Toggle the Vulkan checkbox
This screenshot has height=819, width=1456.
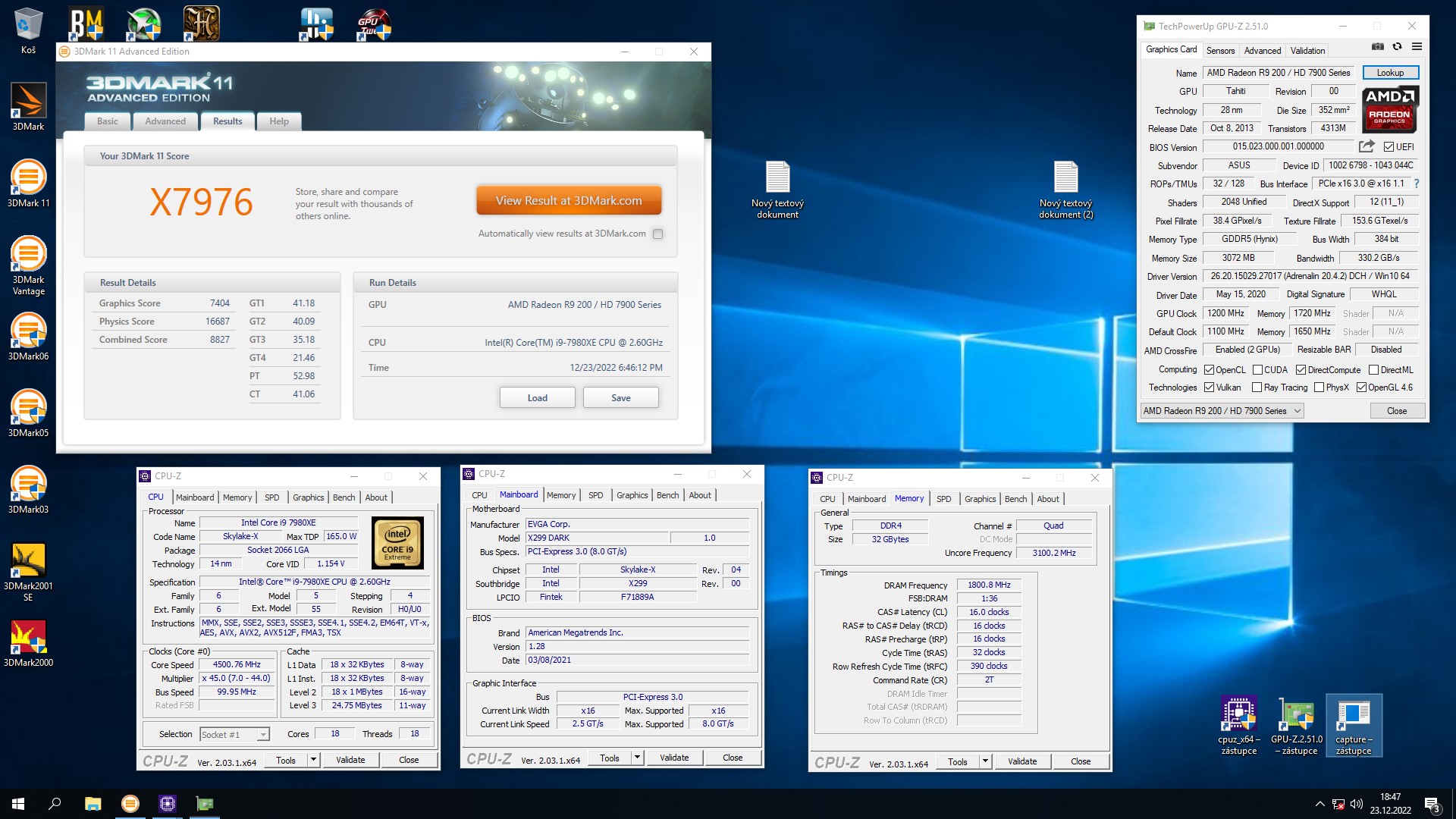(x=1209, y=388)
